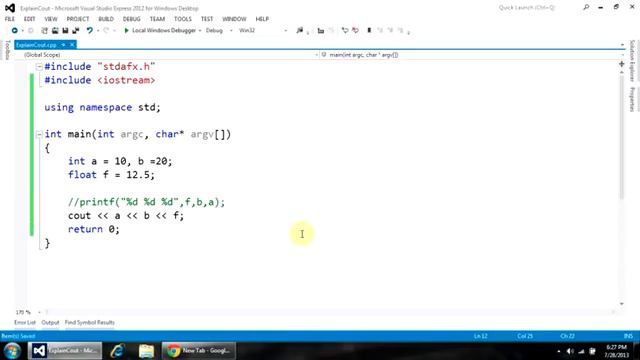
Task: Click the Uncomment selected lines icon
Action: click(x=355, y=31)
